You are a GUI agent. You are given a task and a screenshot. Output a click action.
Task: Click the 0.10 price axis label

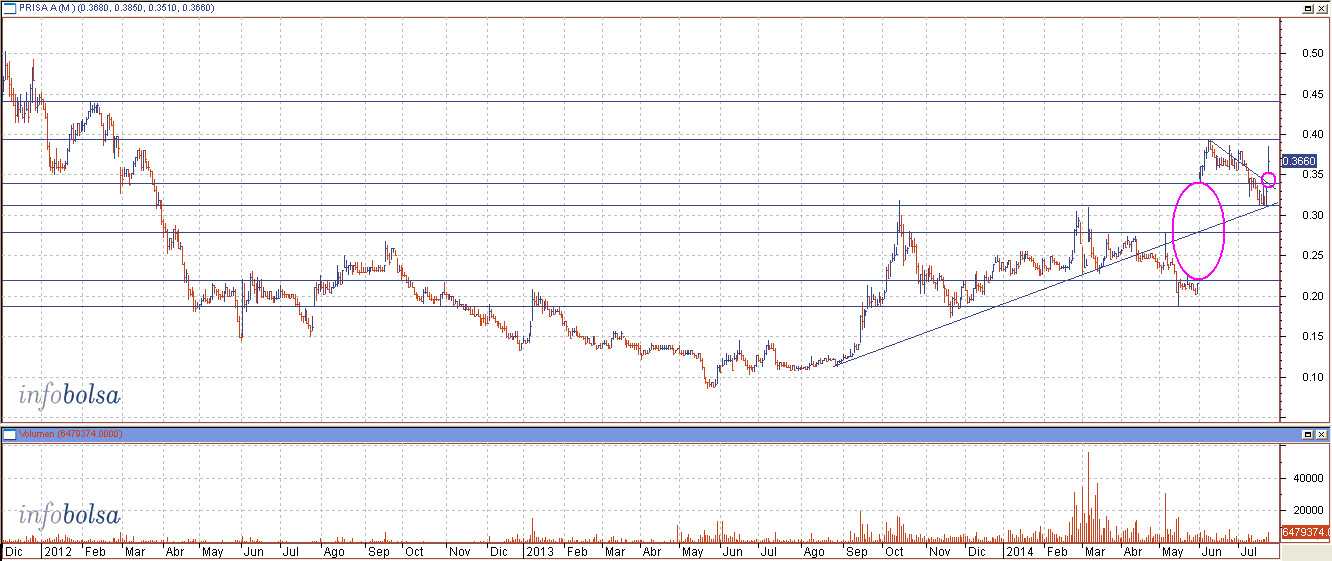[x=1311, y=378]
